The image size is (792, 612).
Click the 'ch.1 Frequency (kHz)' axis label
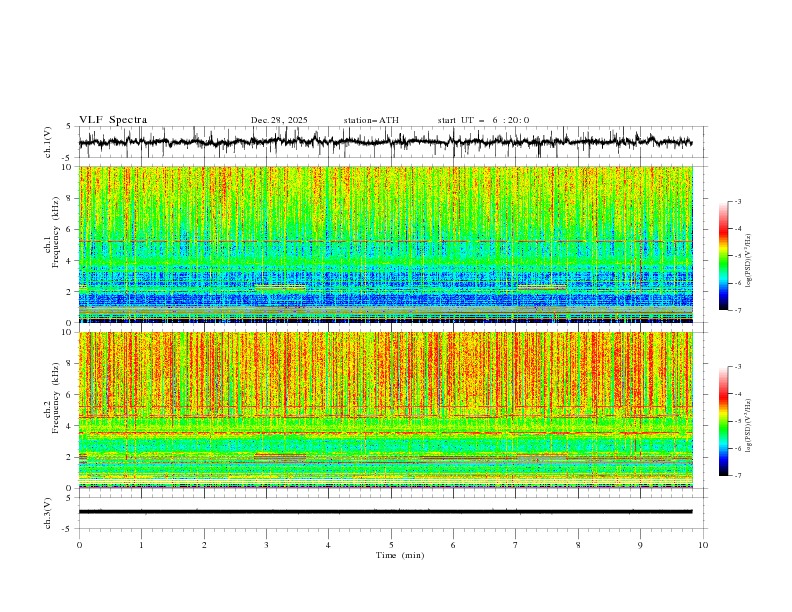[x=52, y=232]
